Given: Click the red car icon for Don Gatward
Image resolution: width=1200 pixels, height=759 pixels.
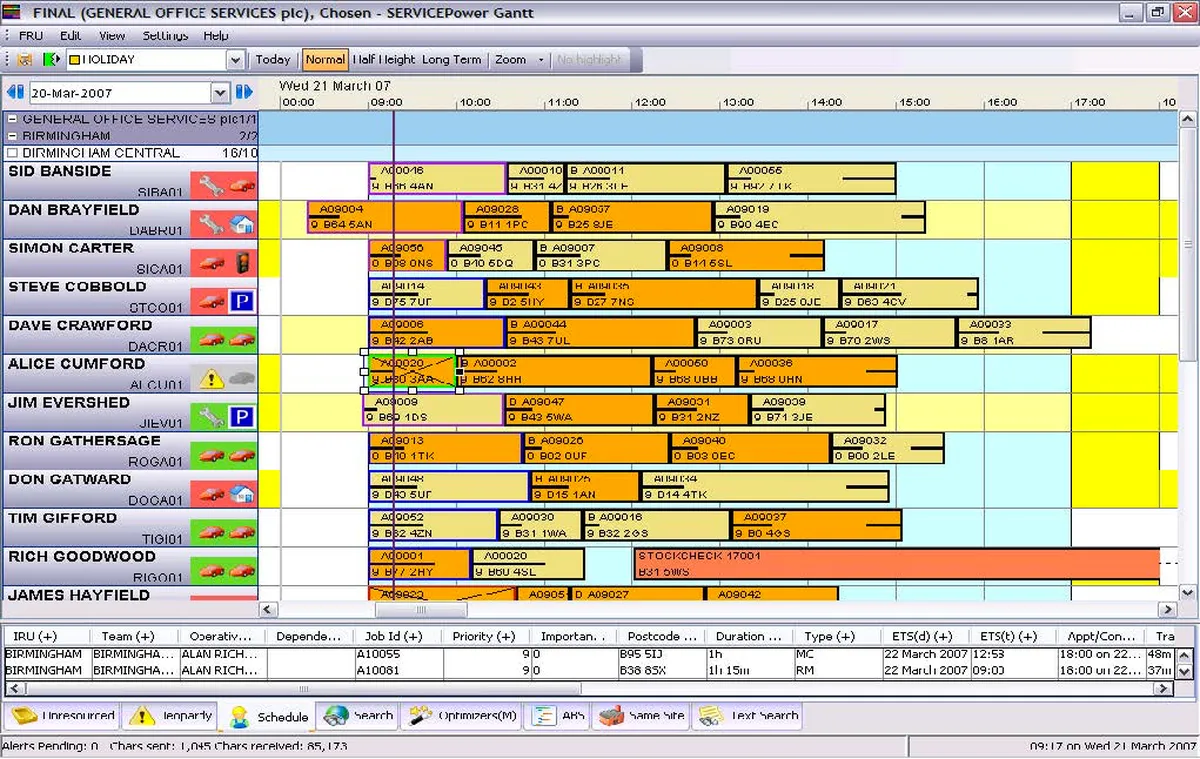Looking at the screenshot, I should tap(211, 494).
